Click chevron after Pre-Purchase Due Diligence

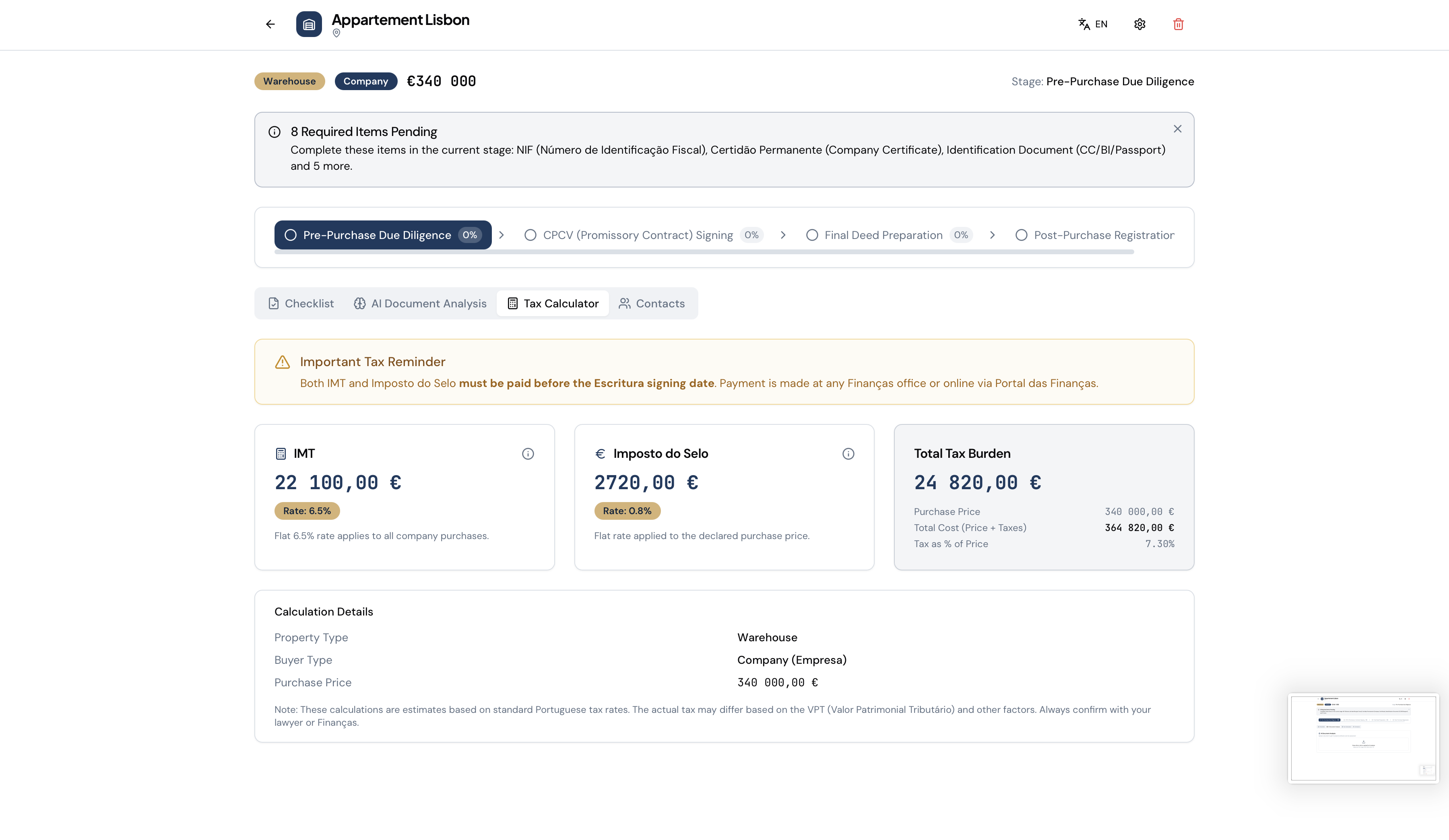pyautogui.click(x=502, y=235)
